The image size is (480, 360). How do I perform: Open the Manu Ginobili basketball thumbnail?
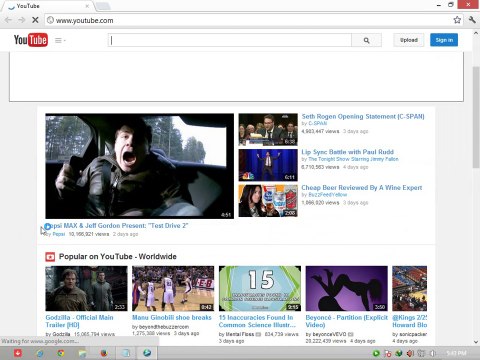(173, 289)
